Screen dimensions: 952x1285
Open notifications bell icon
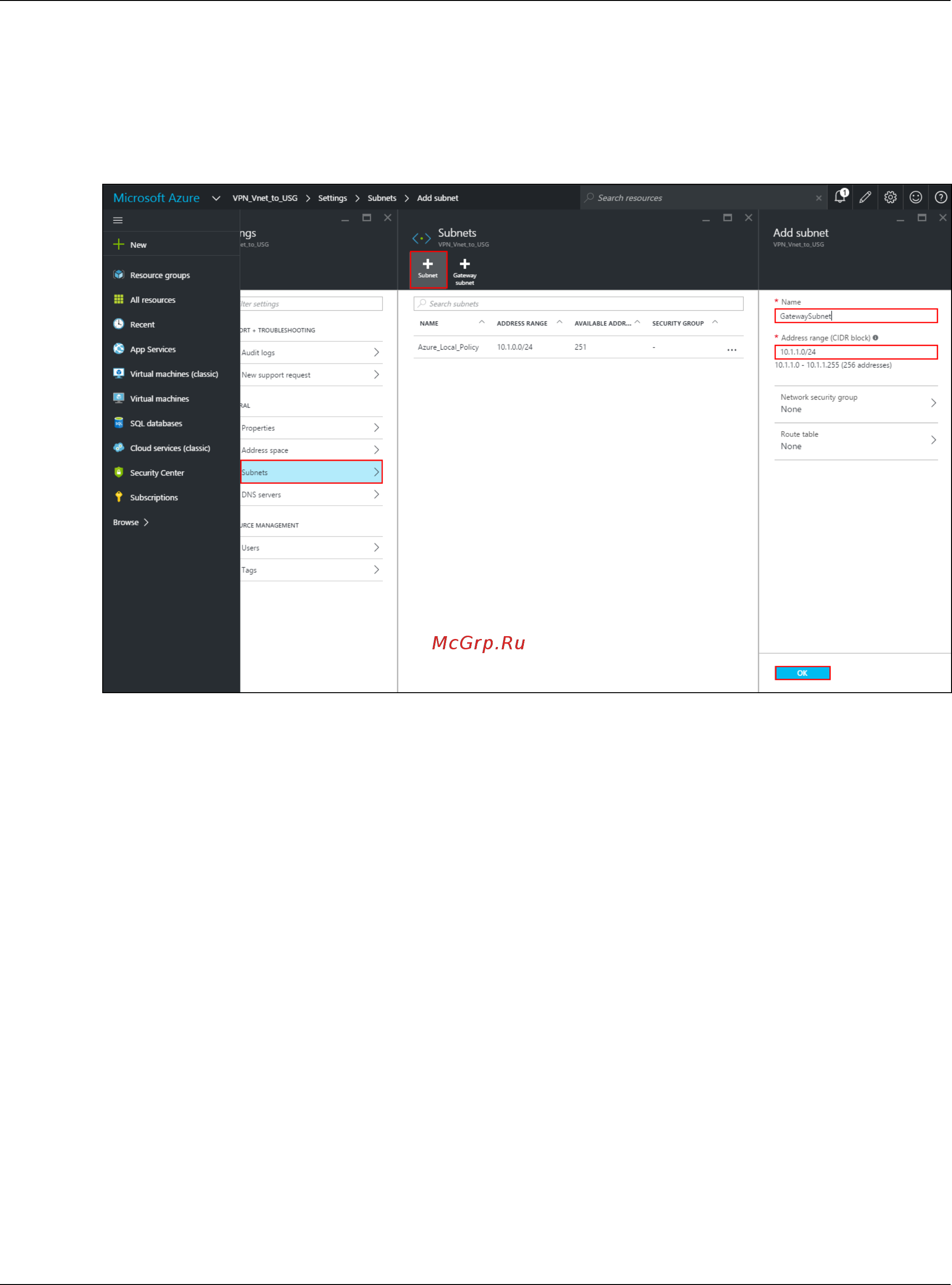pyautogui.click(x=841, y=197)
